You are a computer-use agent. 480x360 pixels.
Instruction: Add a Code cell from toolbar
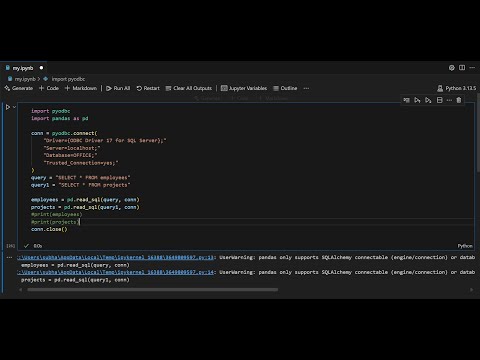[x=49, y=88]
